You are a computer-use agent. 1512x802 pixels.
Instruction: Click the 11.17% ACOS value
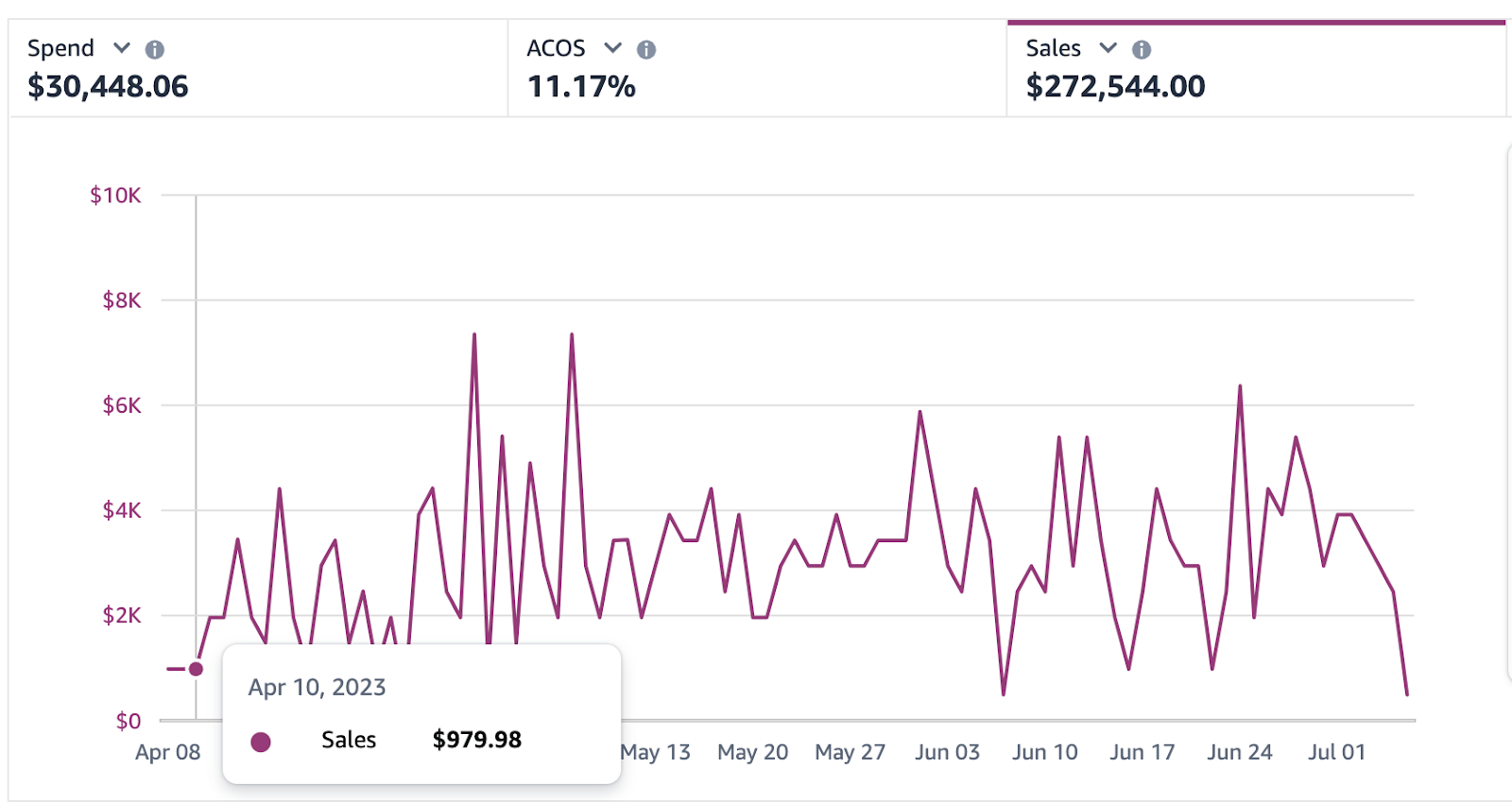pyautogui.click(x=581, y=87)
